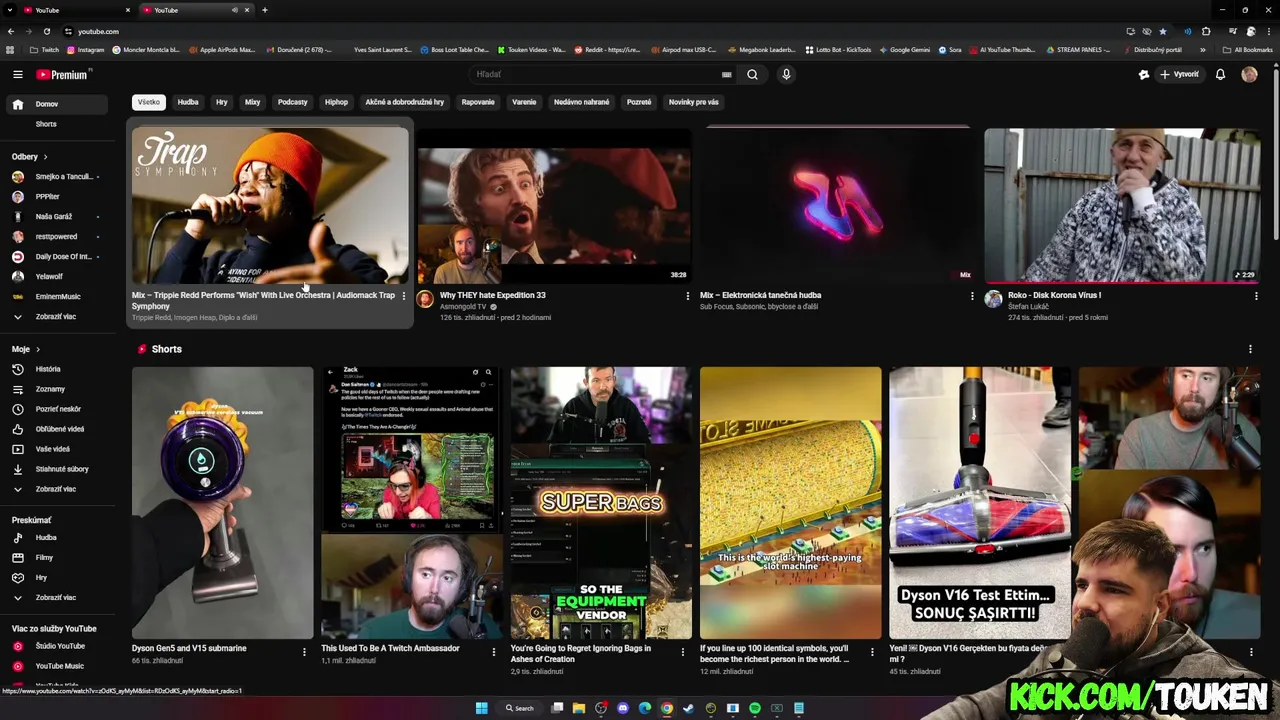Open the tab search dropdown in Chrome
Viewport: 1280px width, 720px height.
pos(11,10)
